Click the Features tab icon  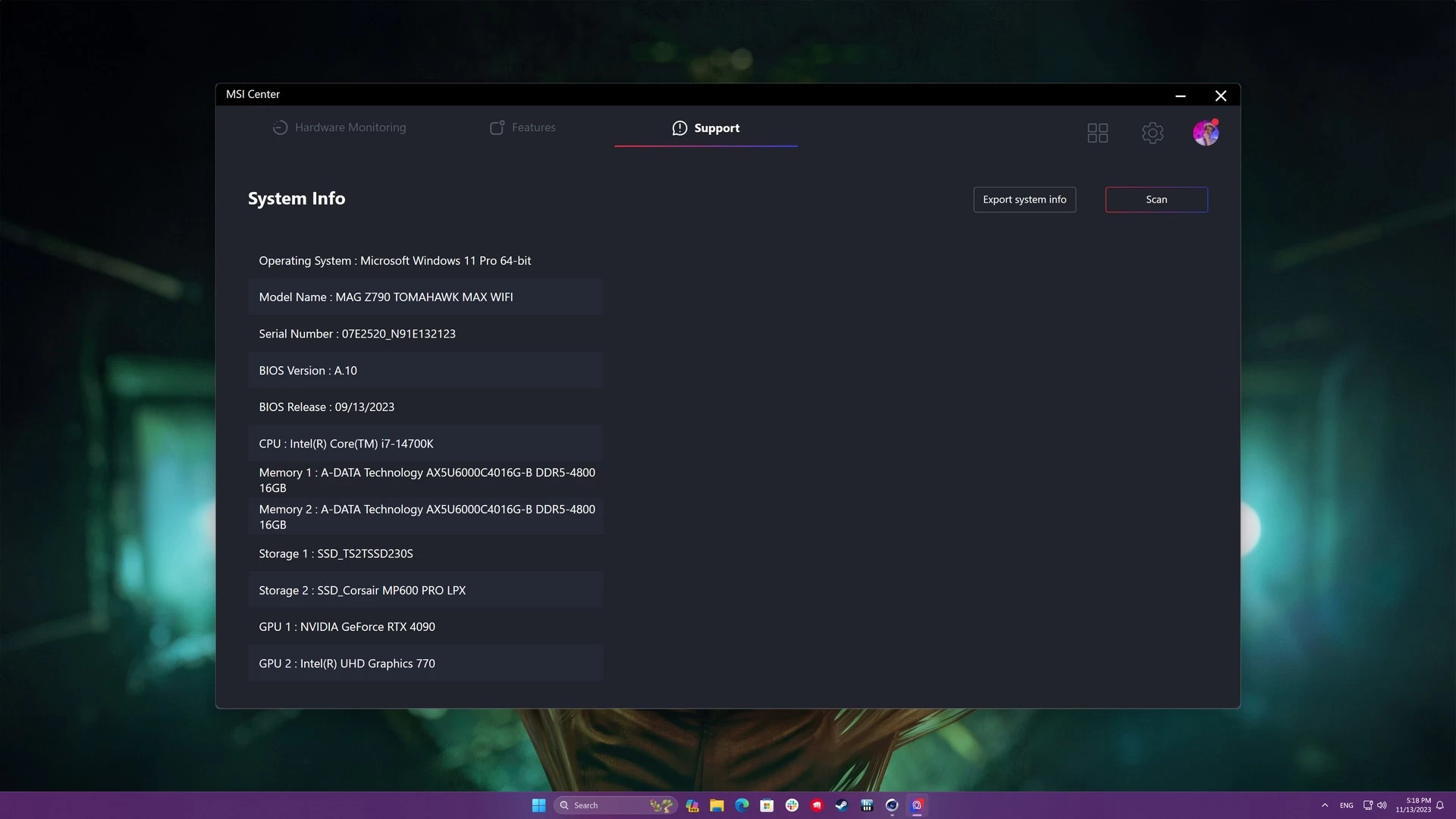[497, 127]
